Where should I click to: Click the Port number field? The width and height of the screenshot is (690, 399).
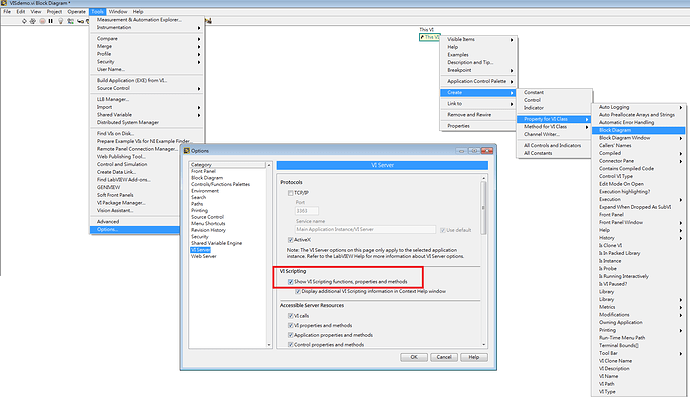[x=307, y=211]
